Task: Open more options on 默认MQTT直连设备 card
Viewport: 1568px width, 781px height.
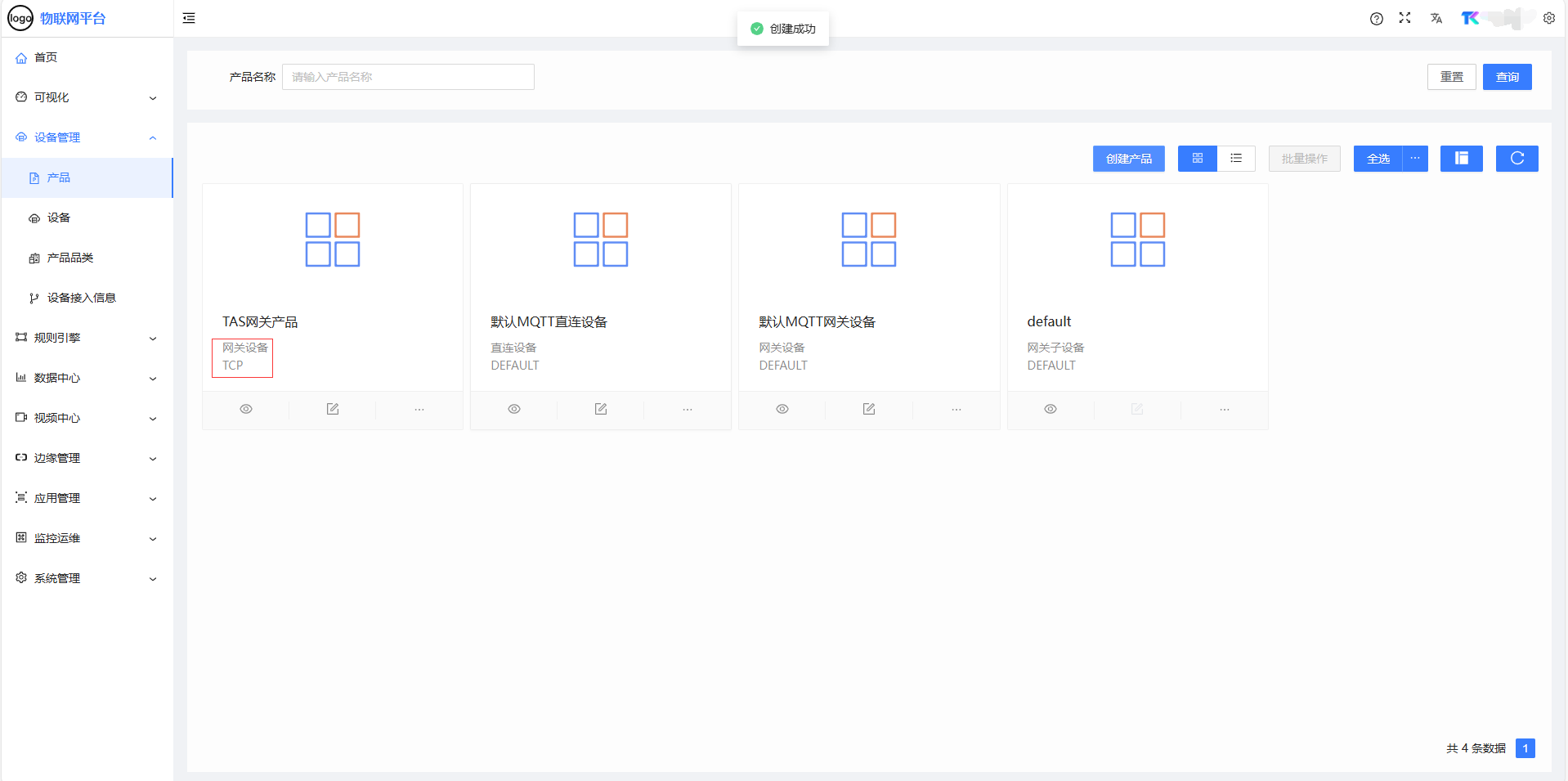Action: click(x=688, y=409)
